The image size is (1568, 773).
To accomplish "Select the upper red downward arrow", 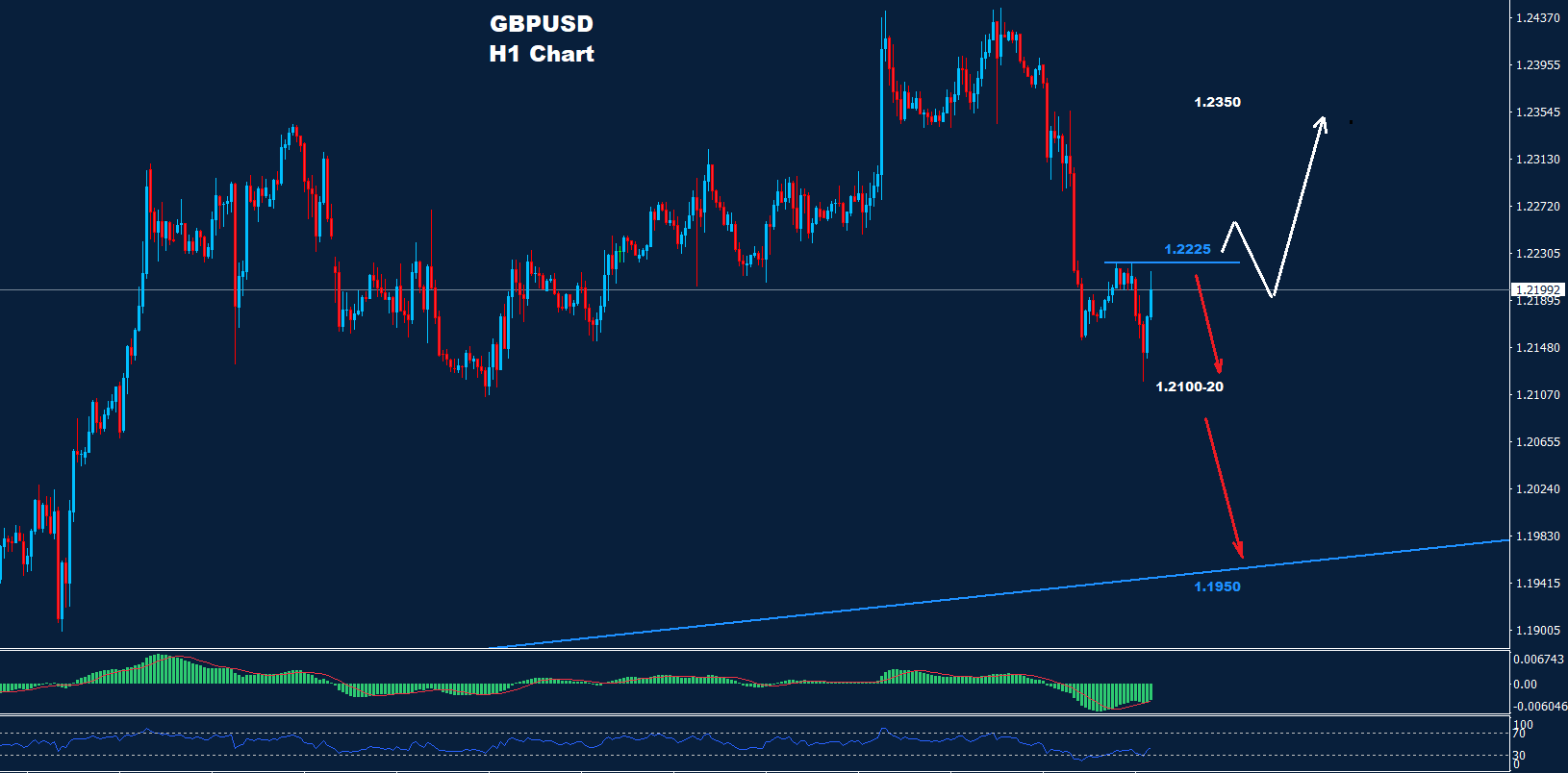I will click(1208, 324).
